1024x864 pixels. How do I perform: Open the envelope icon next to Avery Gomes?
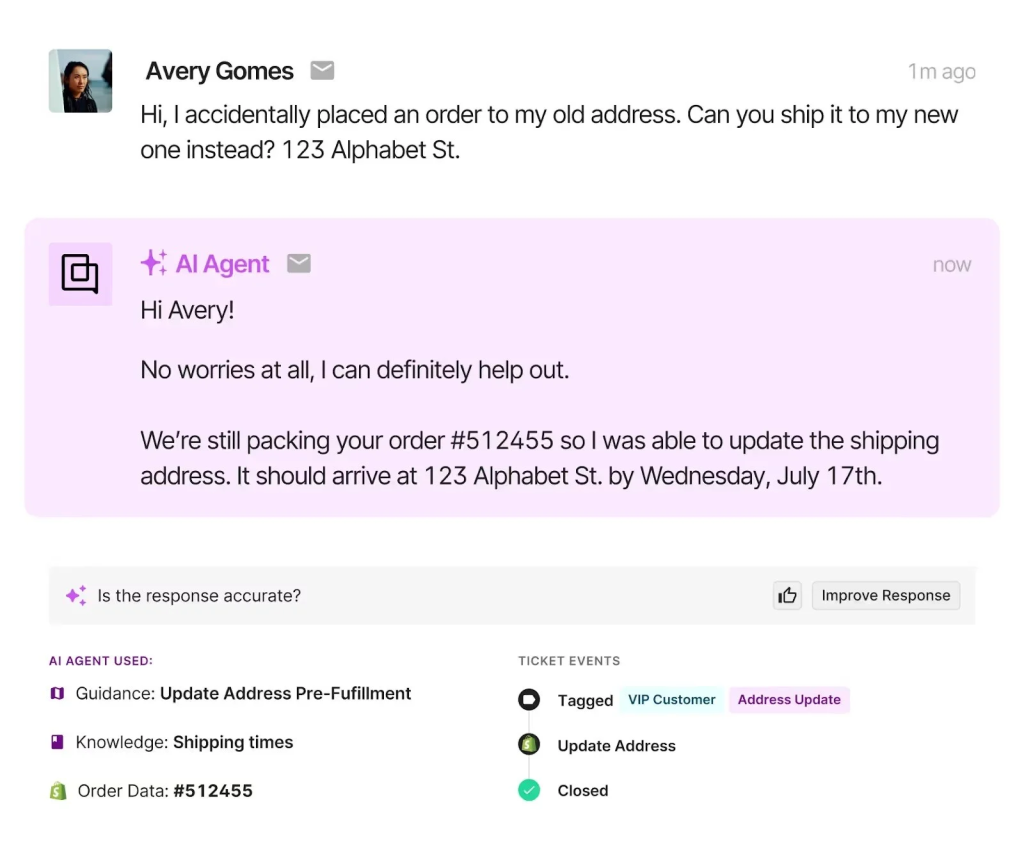pyautogui.click(x=322, y=71)
